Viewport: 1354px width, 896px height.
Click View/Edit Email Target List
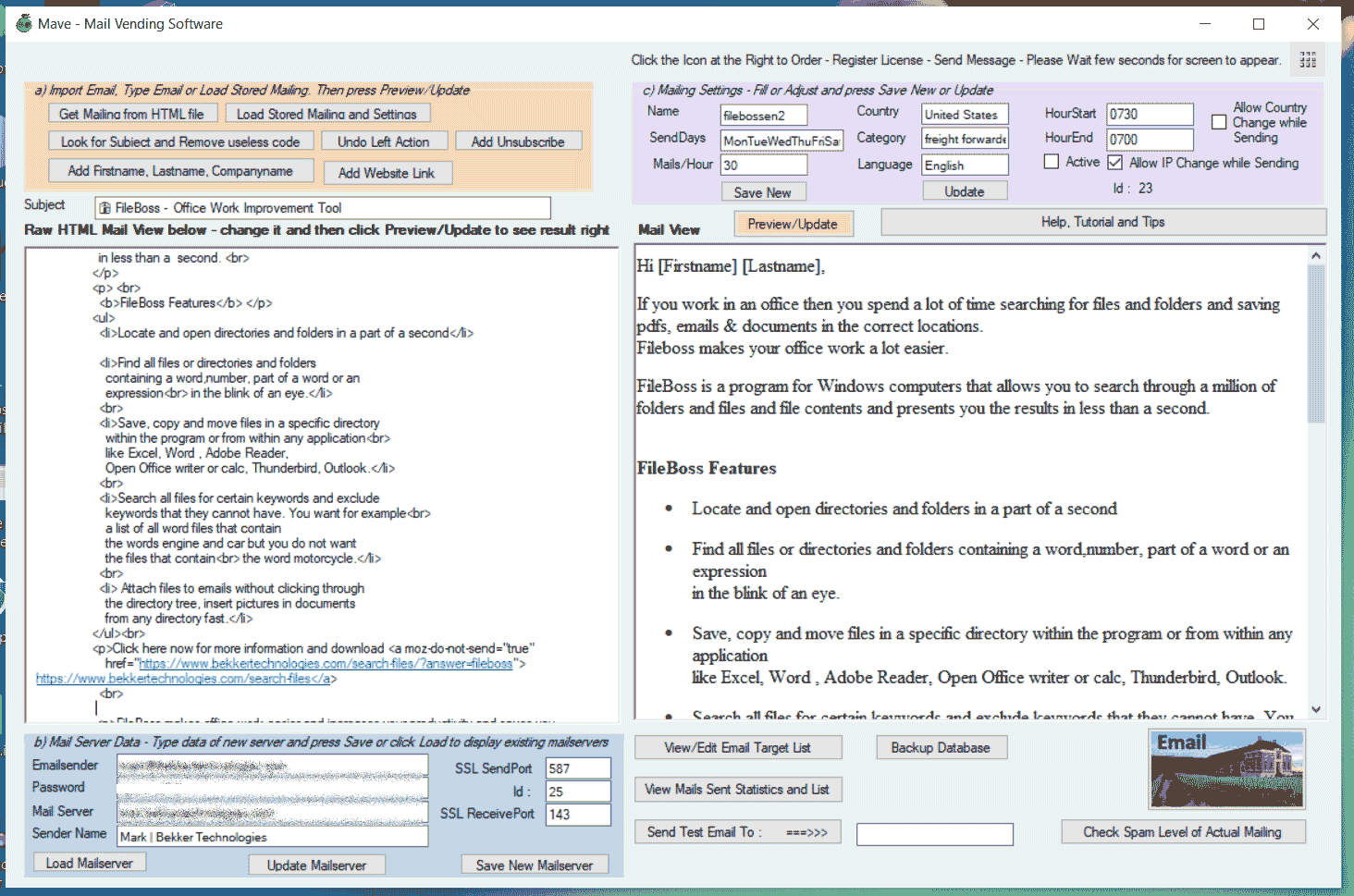coord(738,747)
